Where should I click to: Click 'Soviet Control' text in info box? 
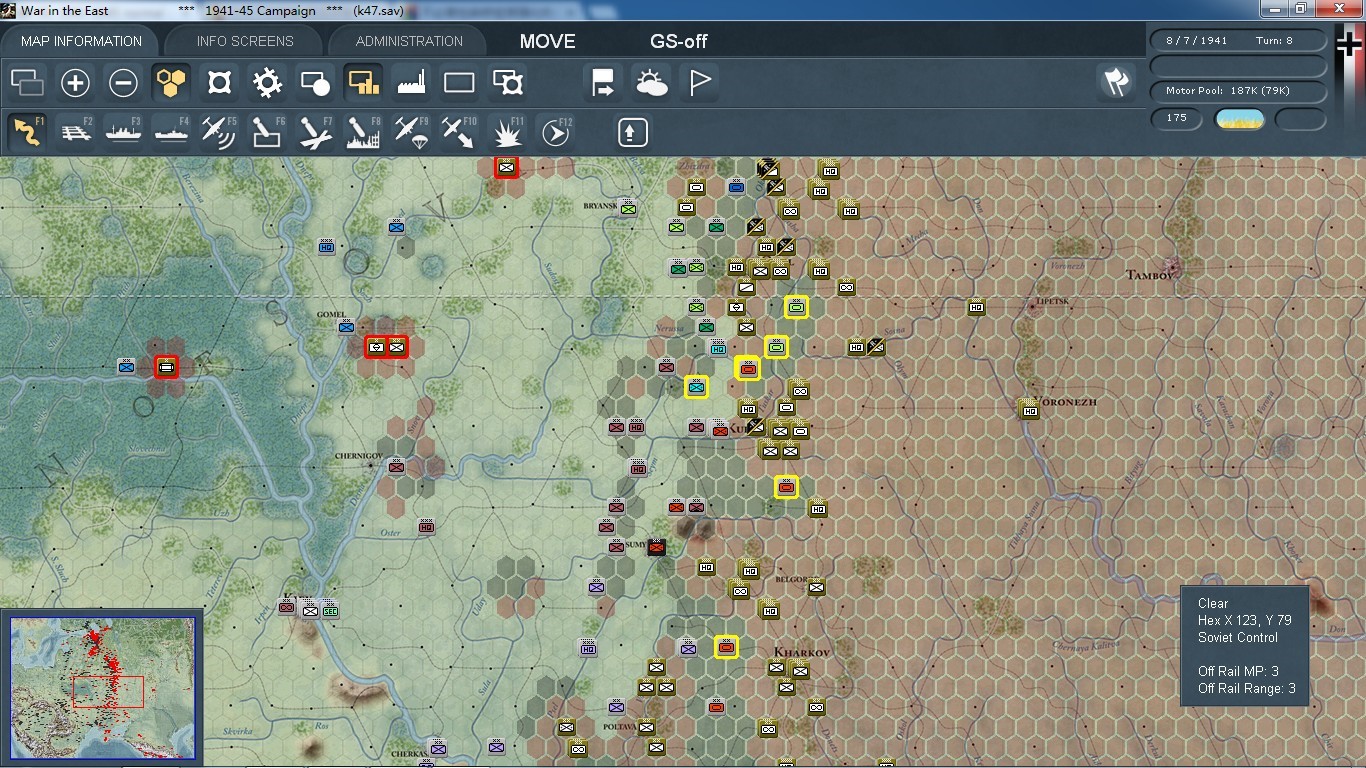[1238, 637]
